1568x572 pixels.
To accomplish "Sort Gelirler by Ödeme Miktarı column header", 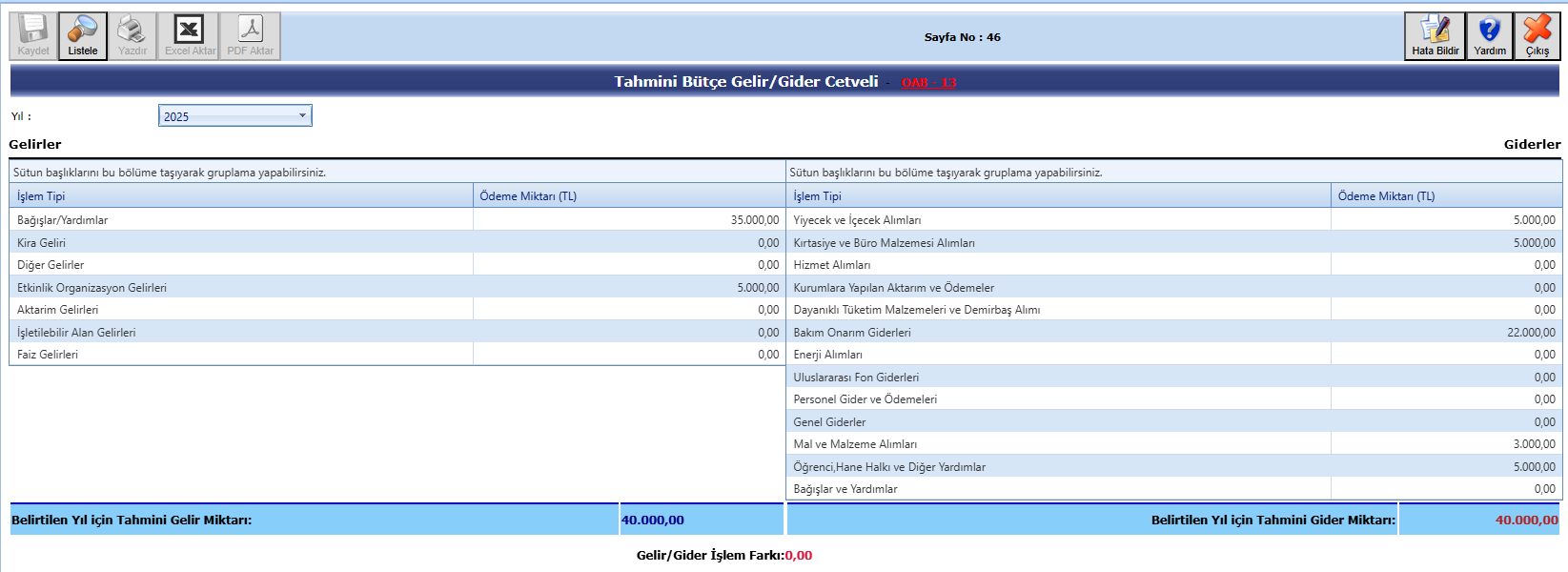I will click(528, 196).
